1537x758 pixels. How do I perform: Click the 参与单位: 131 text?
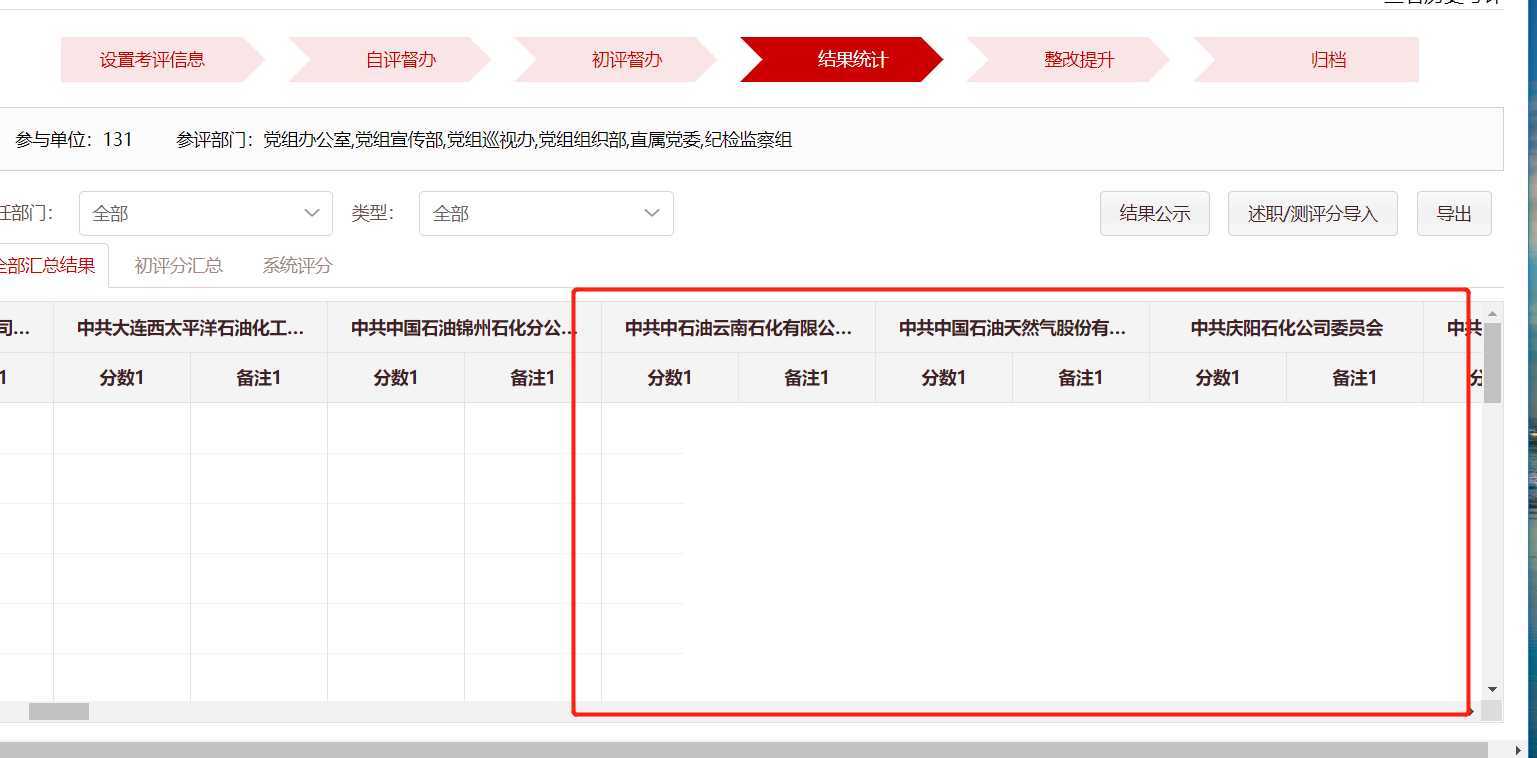click(74, 140)
